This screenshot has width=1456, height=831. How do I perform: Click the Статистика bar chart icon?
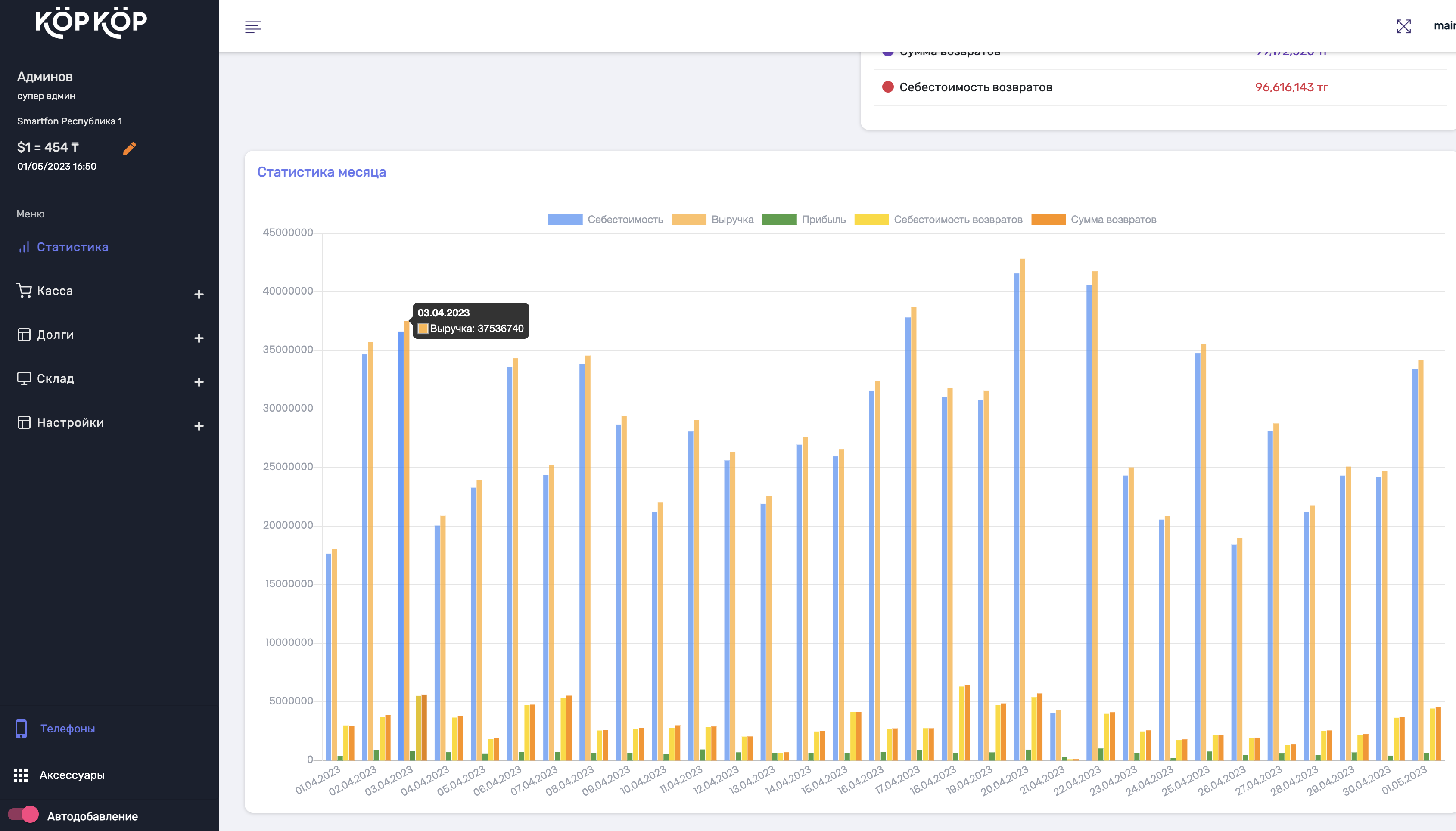pyautogui.click(x=24, y=247)
